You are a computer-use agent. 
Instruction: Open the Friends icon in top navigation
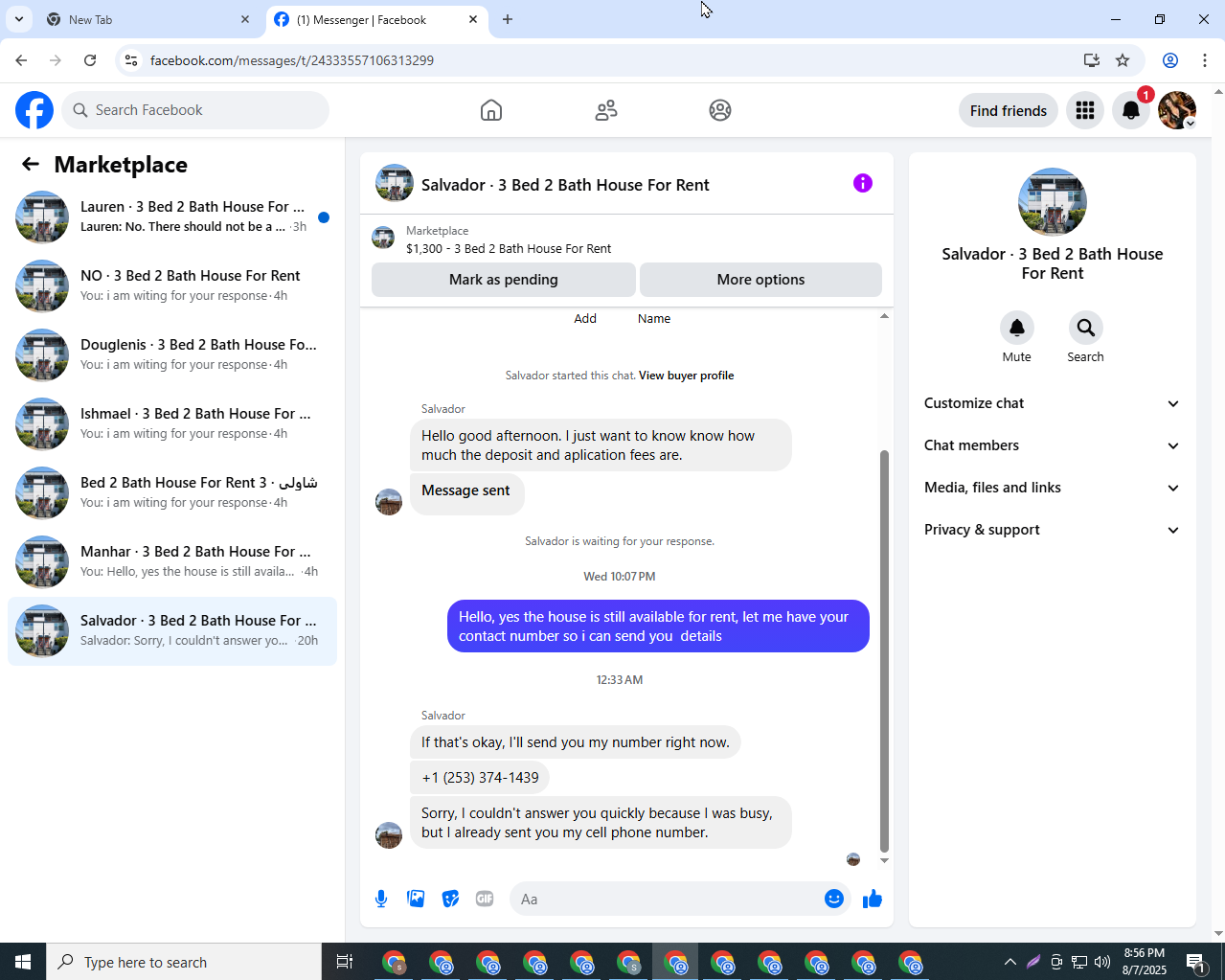click(606, 110)
